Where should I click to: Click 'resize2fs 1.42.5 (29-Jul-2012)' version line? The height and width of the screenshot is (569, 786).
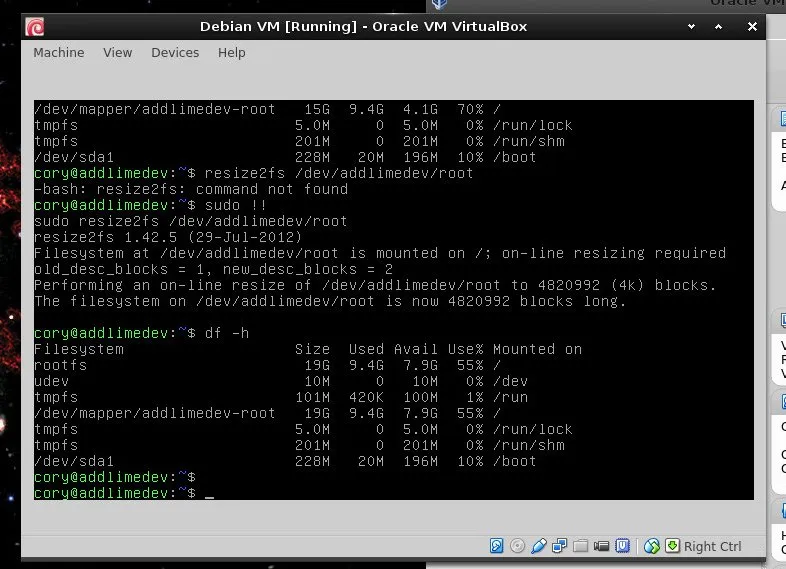click(x=168, y=237)
